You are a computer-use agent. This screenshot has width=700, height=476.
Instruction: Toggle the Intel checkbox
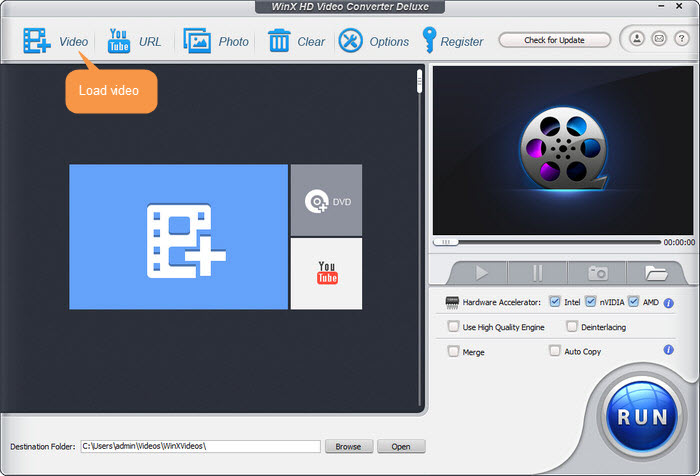(554, 301)
